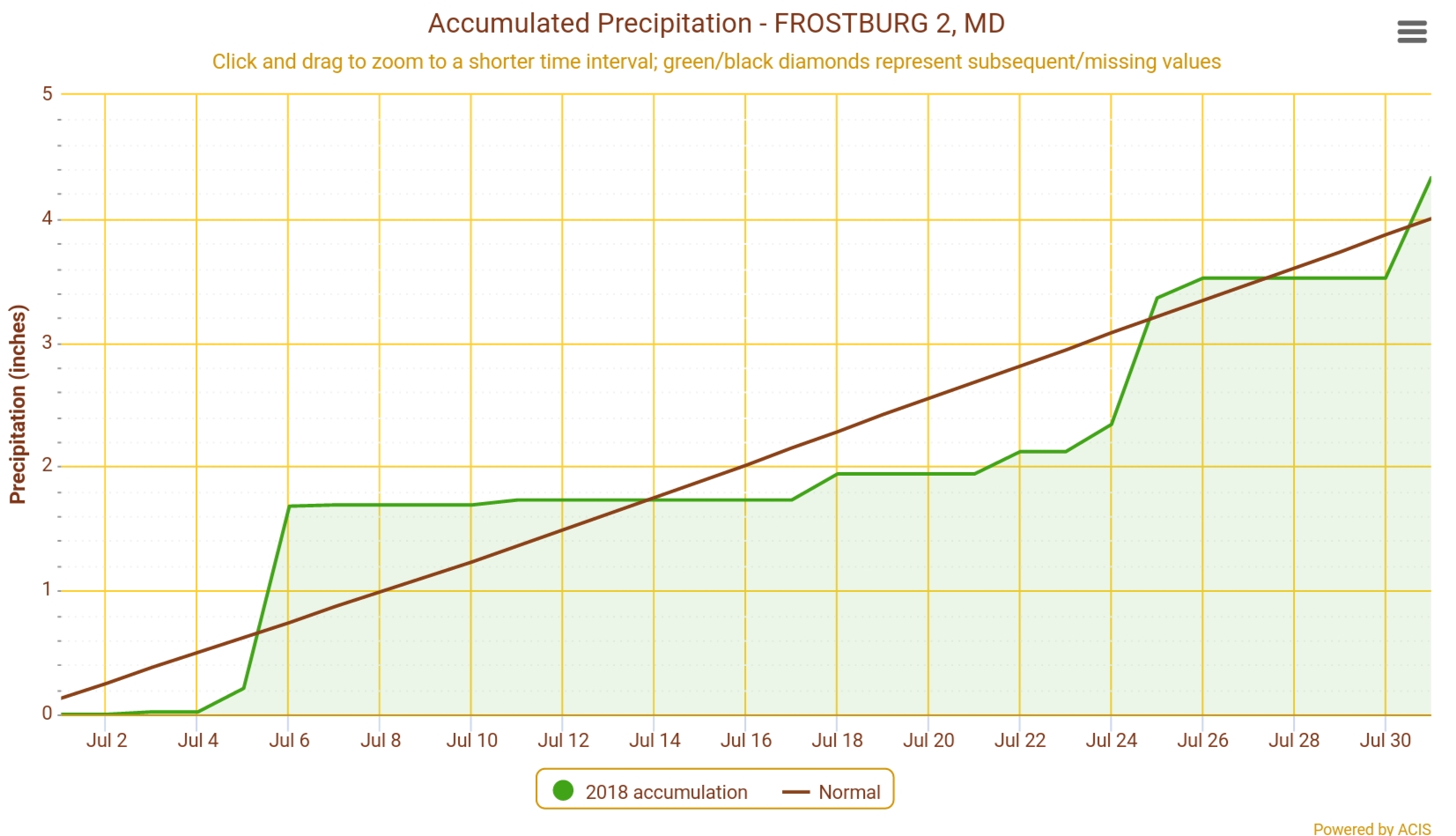Select the Jul 2 x-axis label
Viewport: 1456px width, 836px height.
coord(107,740)
